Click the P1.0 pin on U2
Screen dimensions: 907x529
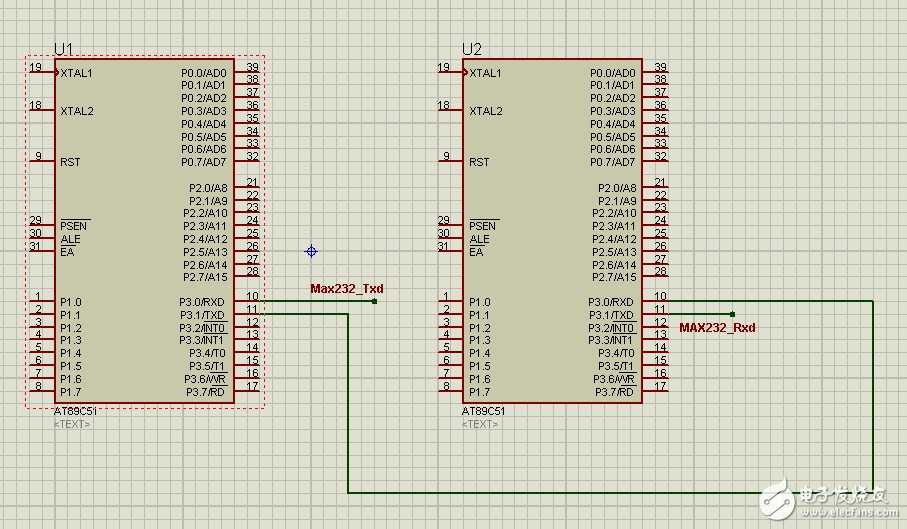coord(479,302)
